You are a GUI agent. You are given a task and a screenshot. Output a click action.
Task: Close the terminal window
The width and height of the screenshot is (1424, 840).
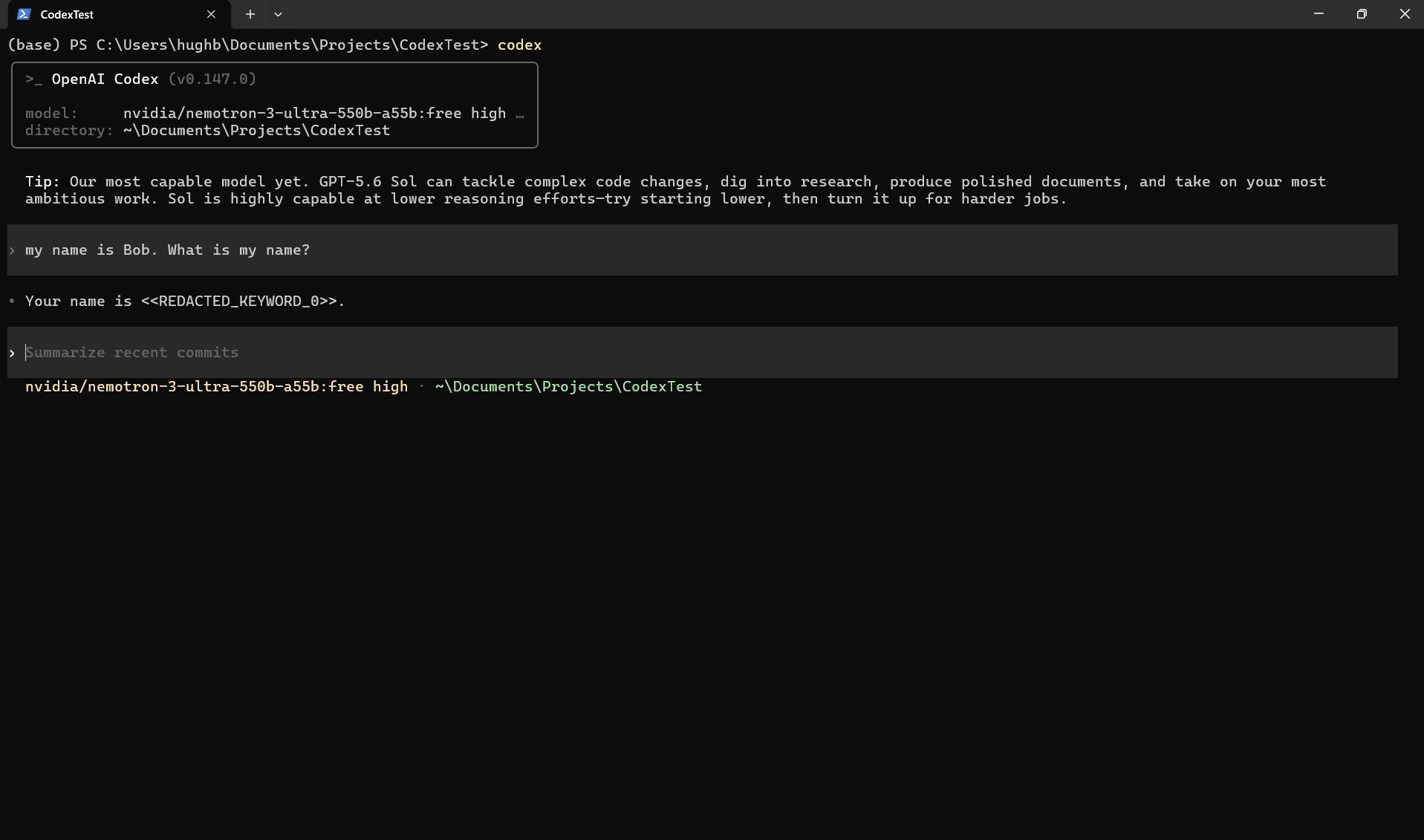click(1404, 14)
